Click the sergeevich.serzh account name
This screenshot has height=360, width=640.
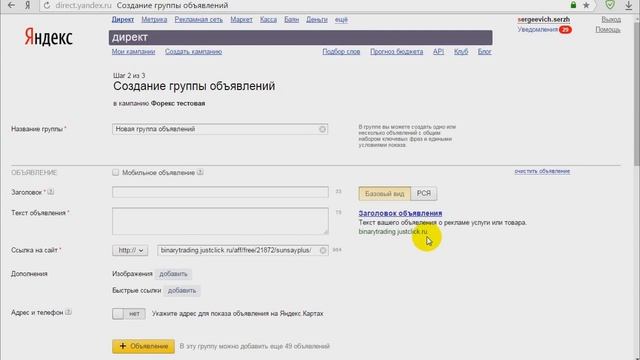543,20
